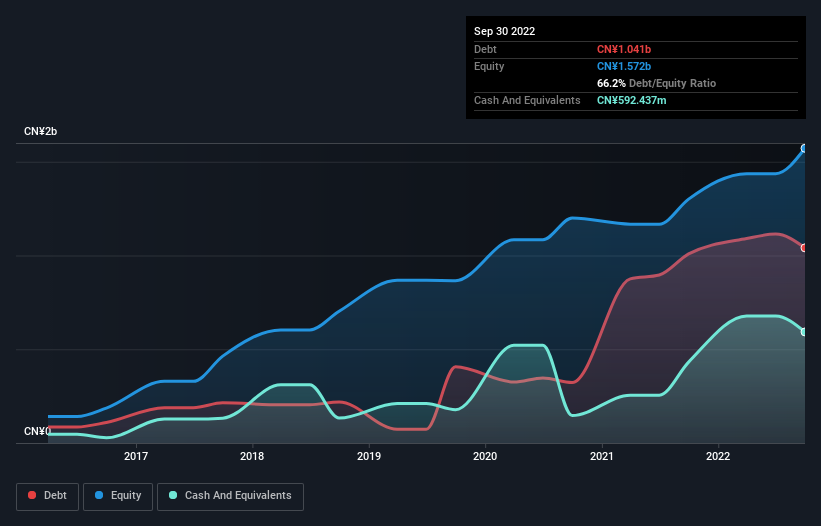Click the CN¥2b y-axis label
This screenshot has height=526, width=821.
(x=40, y=131)
